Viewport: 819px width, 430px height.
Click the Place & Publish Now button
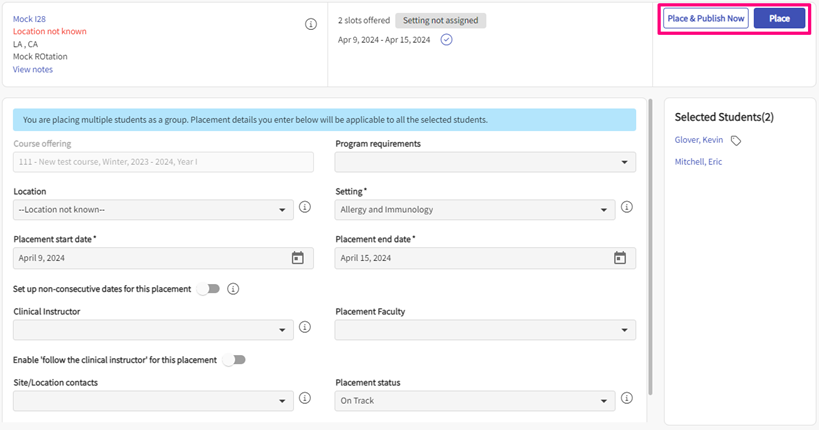[x=706, y=19]
